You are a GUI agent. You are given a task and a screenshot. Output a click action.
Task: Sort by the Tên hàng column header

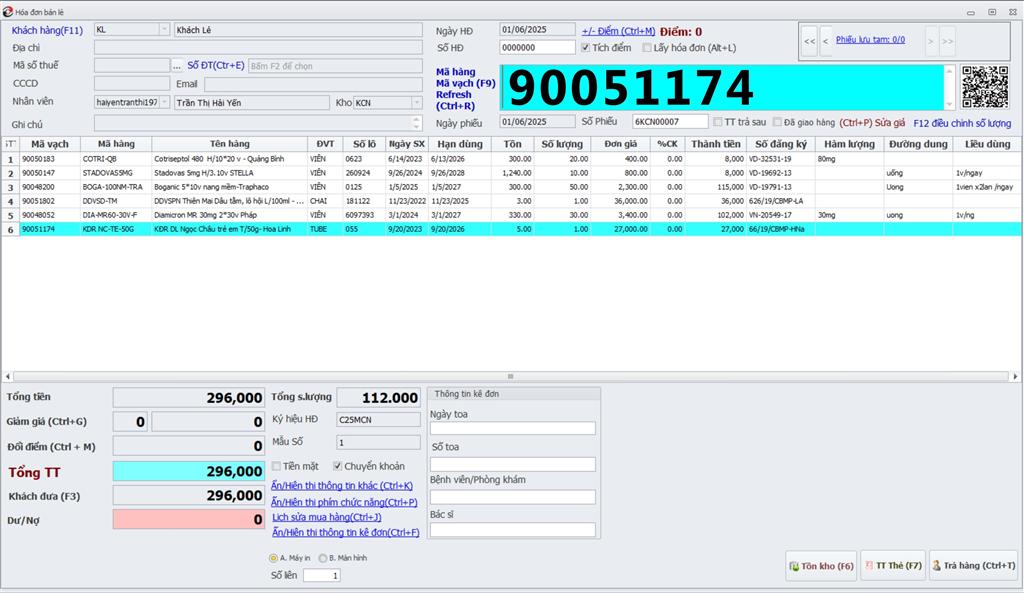(229, 144)
